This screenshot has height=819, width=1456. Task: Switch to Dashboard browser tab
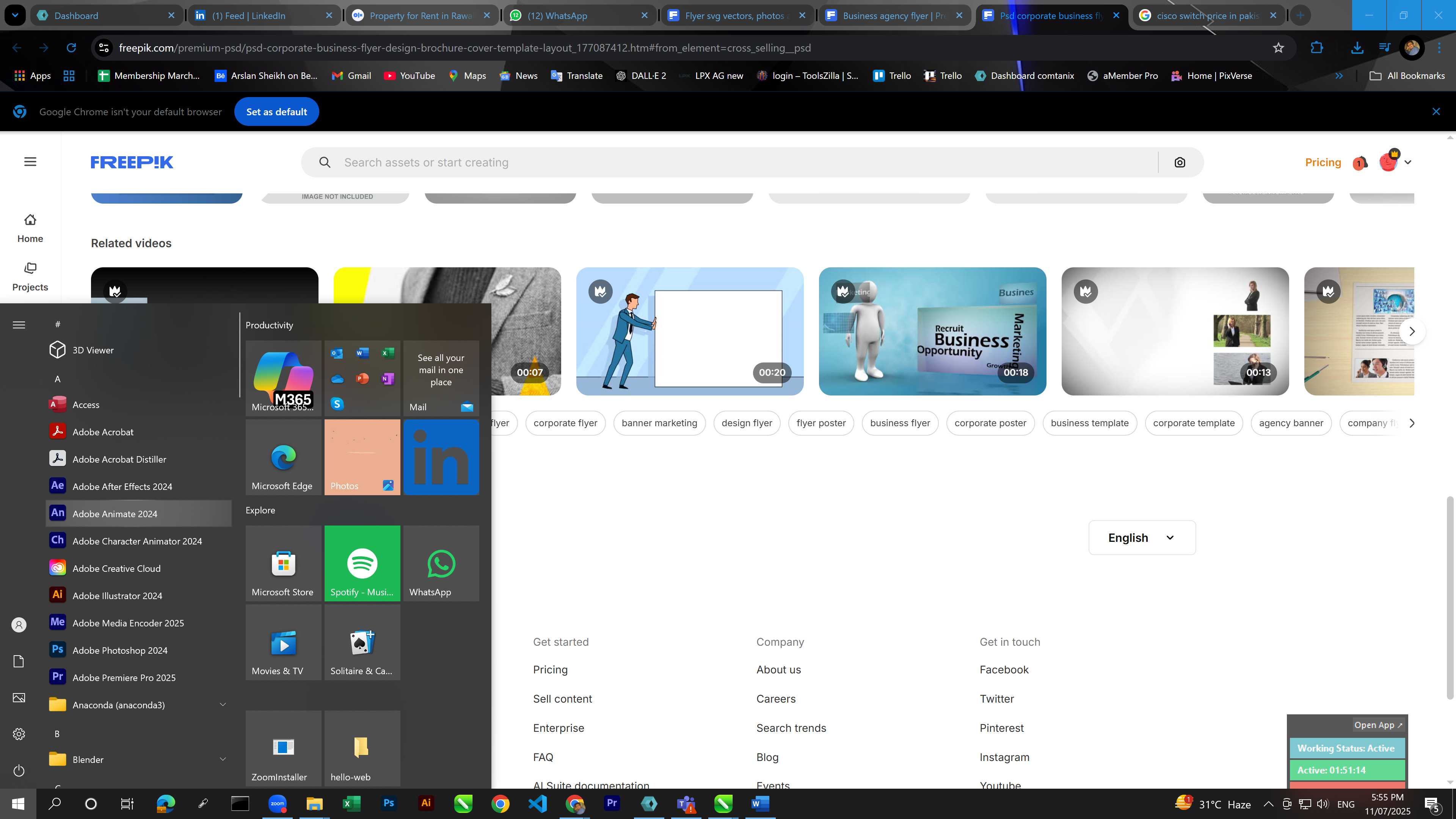coord(106,16)
